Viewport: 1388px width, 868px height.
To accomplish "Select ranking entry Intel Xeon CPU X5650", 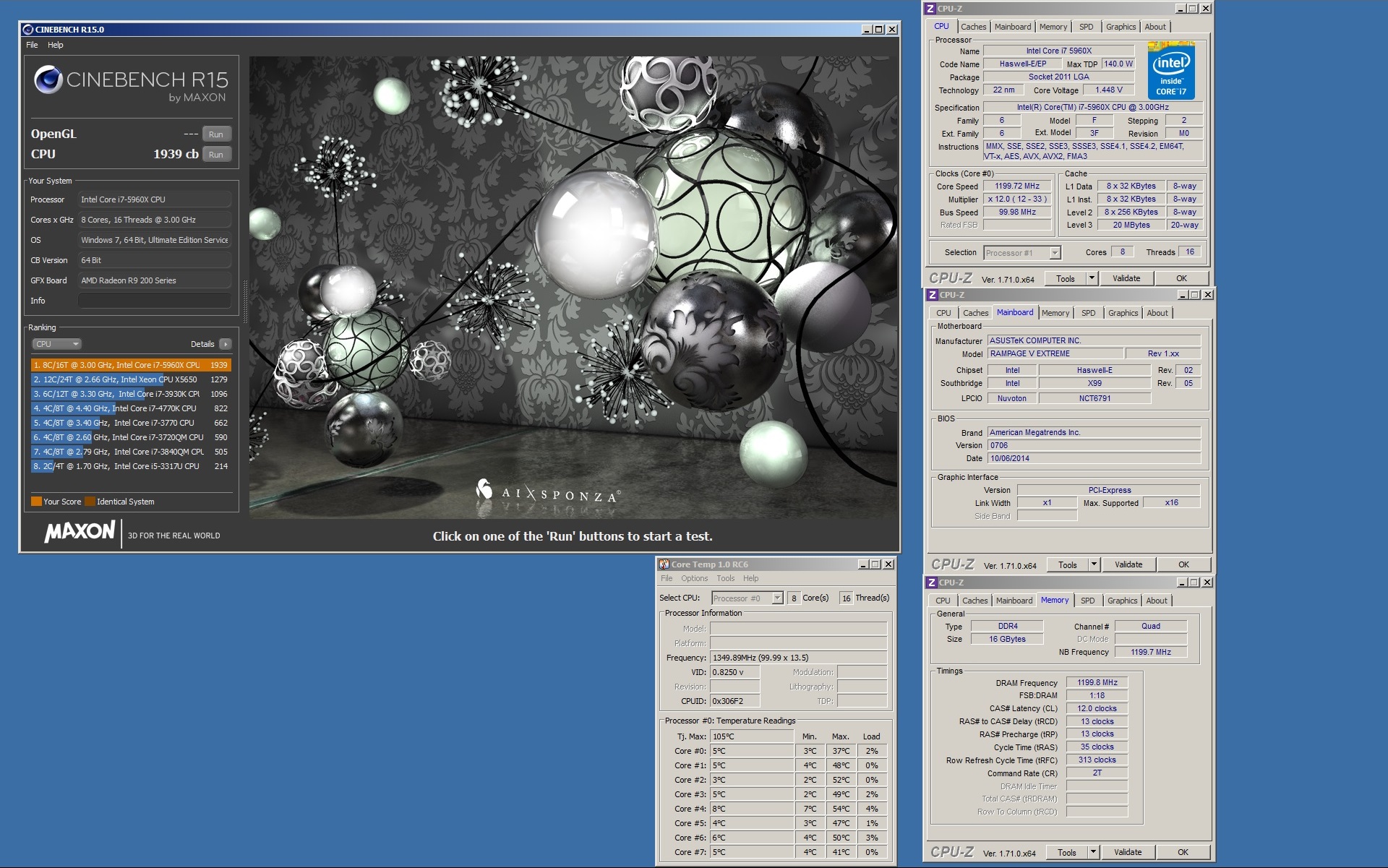I will click(x=131, y=379).
